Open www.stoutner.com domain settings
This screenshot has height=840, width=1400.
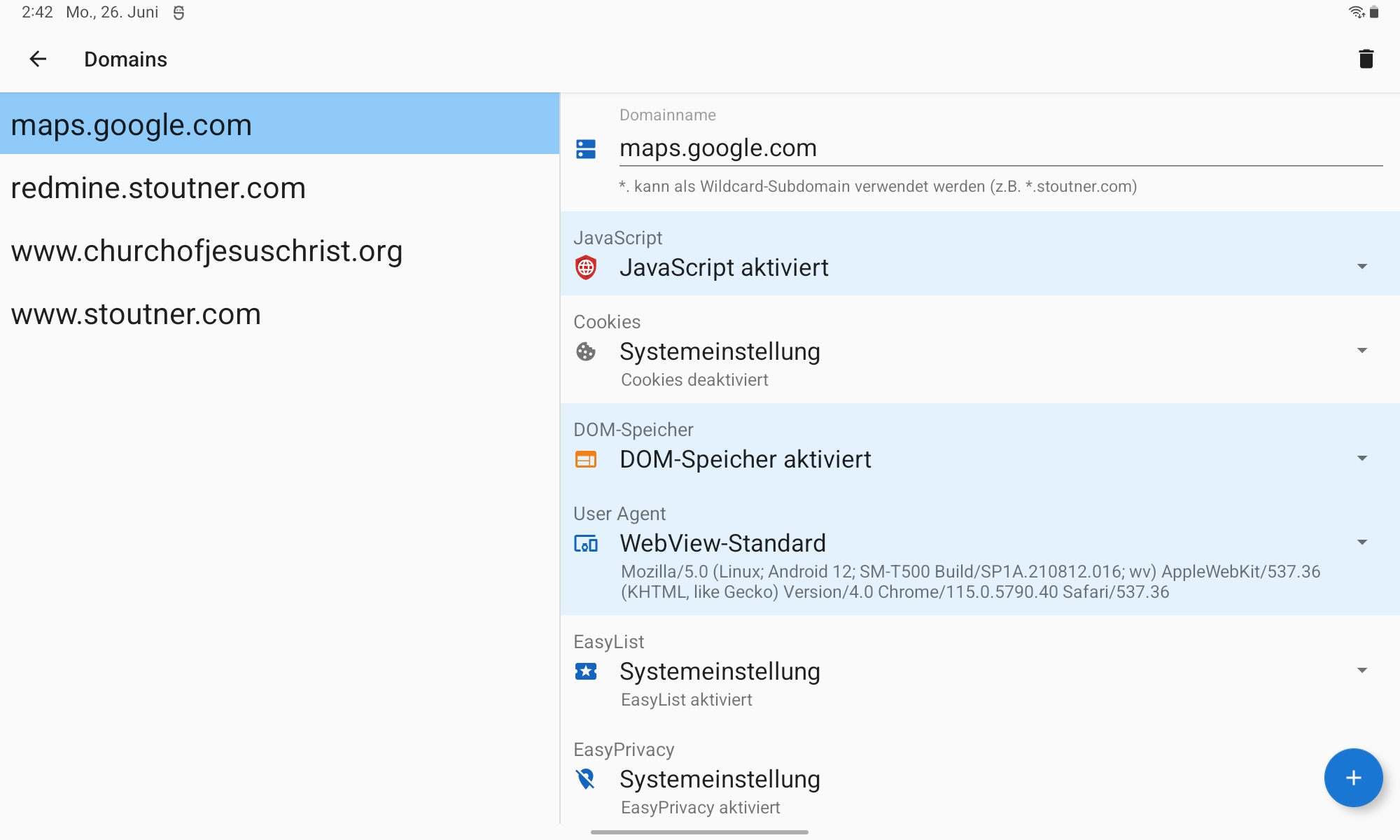pos(136,314)
